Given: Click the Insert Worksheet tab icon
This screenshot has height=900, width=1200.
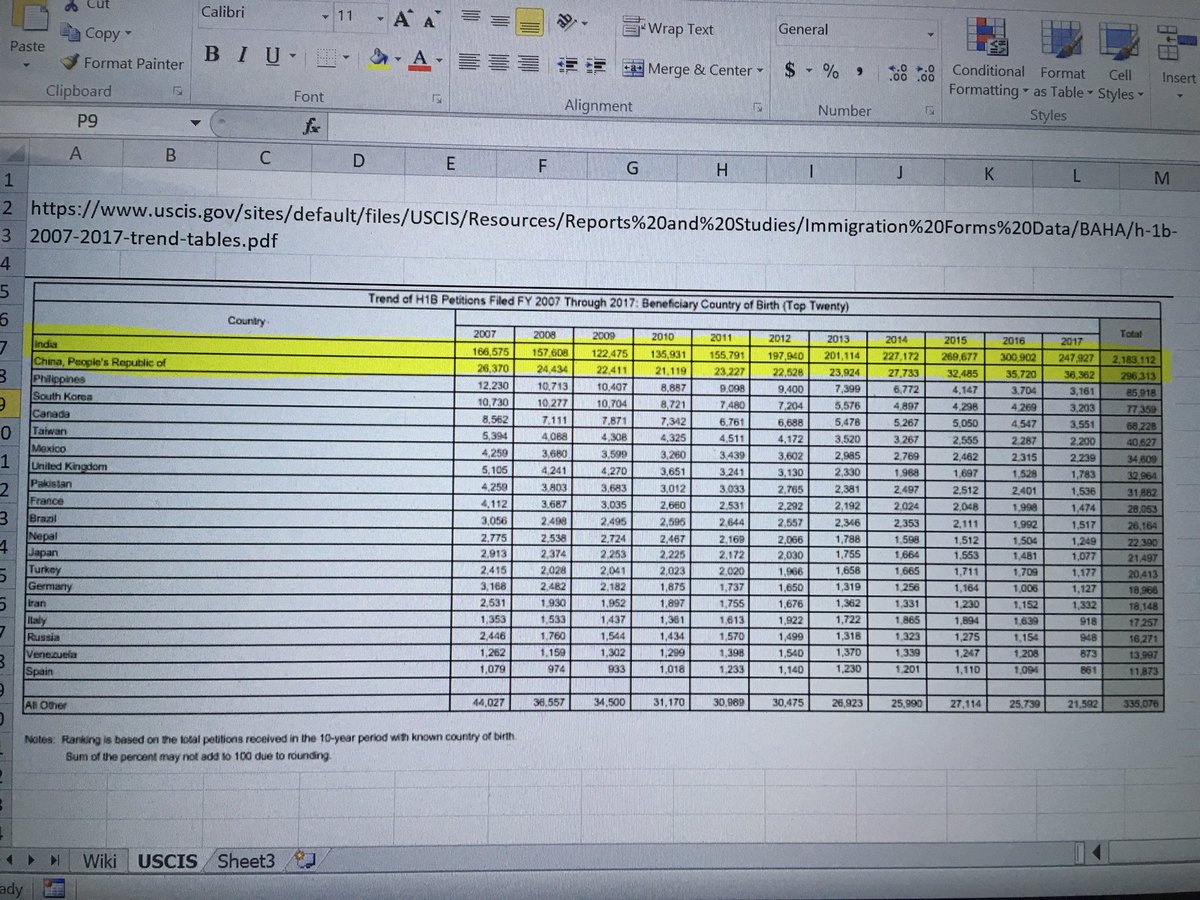Looking at the screenshot, I should pos(307,859).
